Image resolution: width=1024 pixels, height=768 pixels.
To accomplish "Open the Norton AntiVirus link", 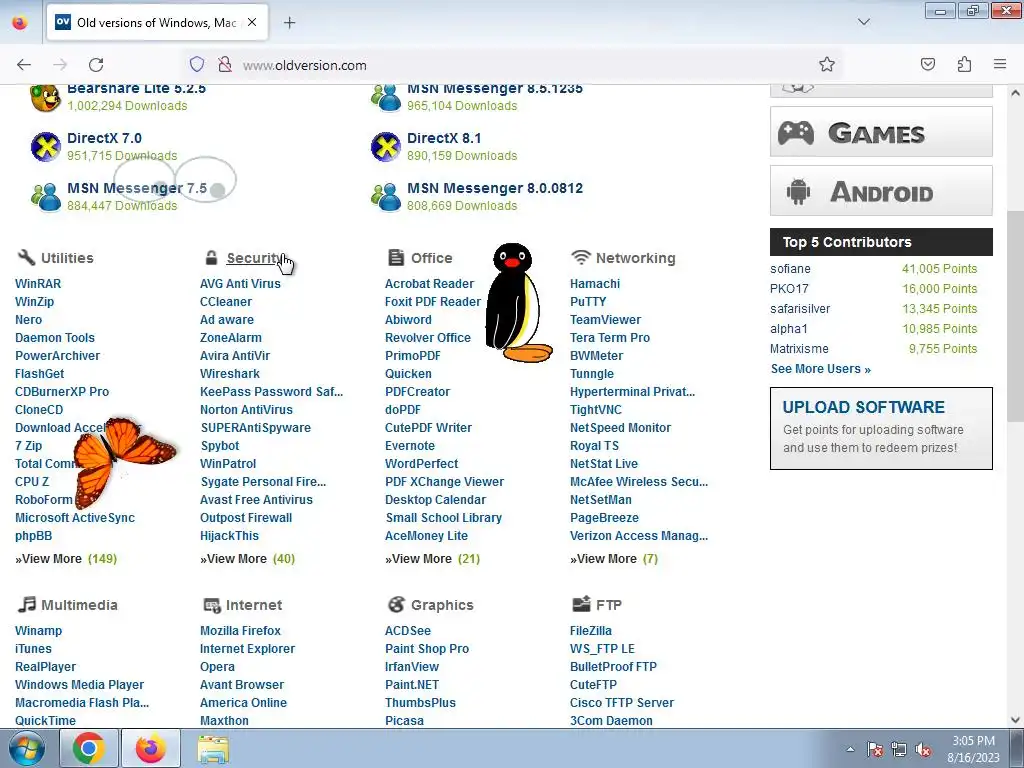I will [x=246, y=410].
